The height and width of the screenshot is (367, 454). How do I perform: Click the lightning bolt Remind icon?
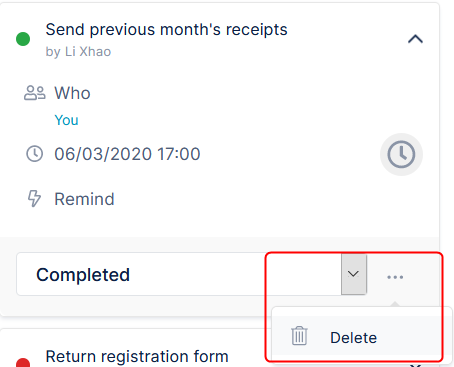pos(34,199)
